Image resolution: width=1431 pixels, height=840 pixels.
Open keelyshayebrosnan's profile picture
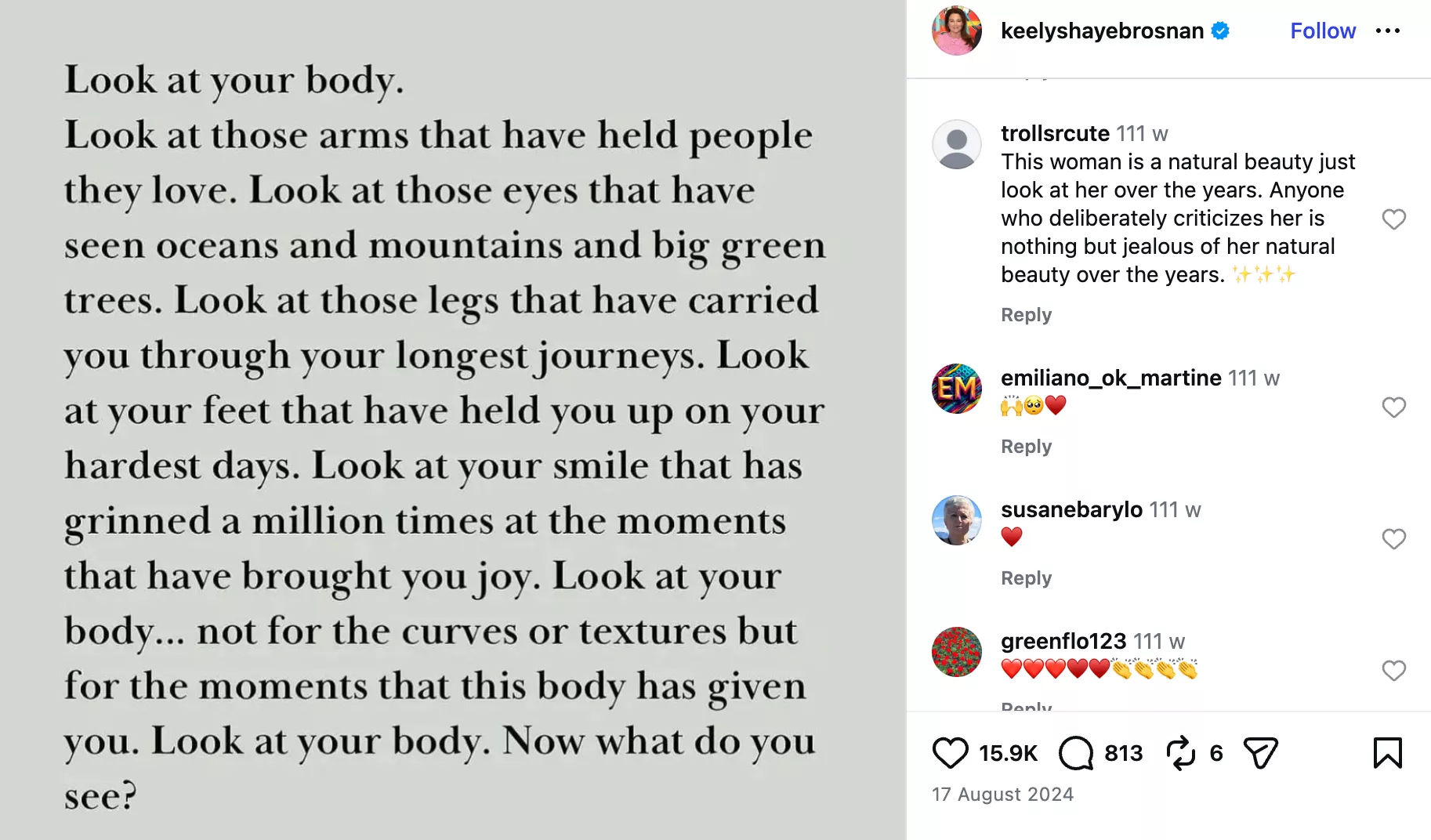[x=956, y=31]
